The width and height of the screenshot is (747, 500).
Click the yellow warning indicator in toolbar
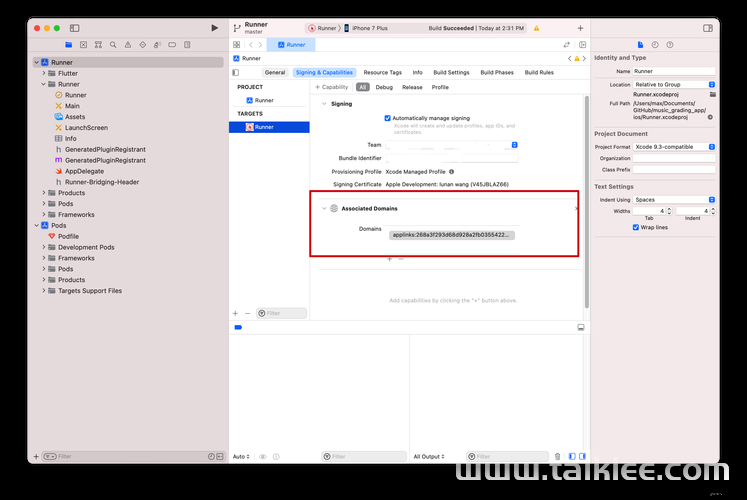point(536,28)
